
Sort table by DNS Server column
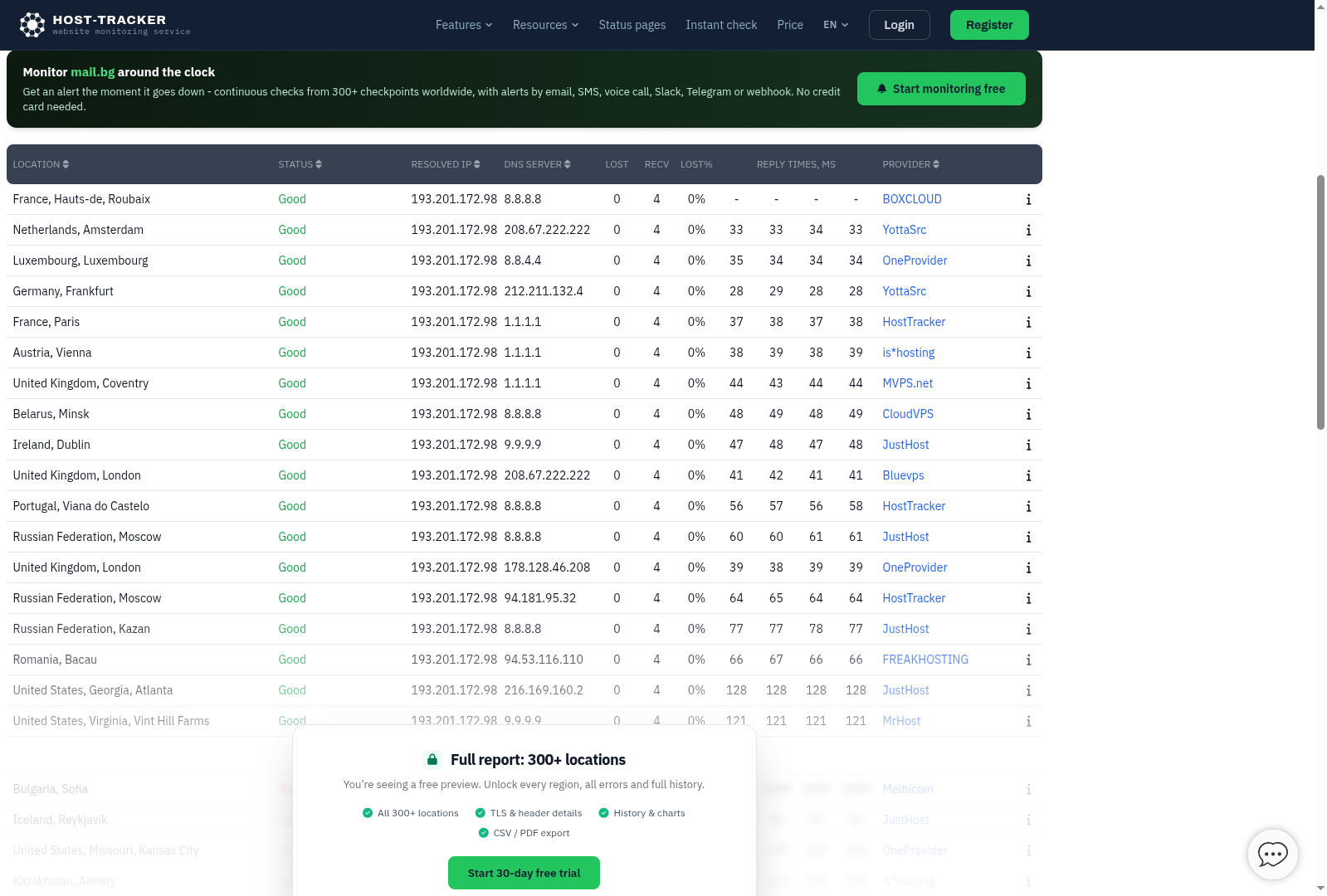click(x=537, y=164)
